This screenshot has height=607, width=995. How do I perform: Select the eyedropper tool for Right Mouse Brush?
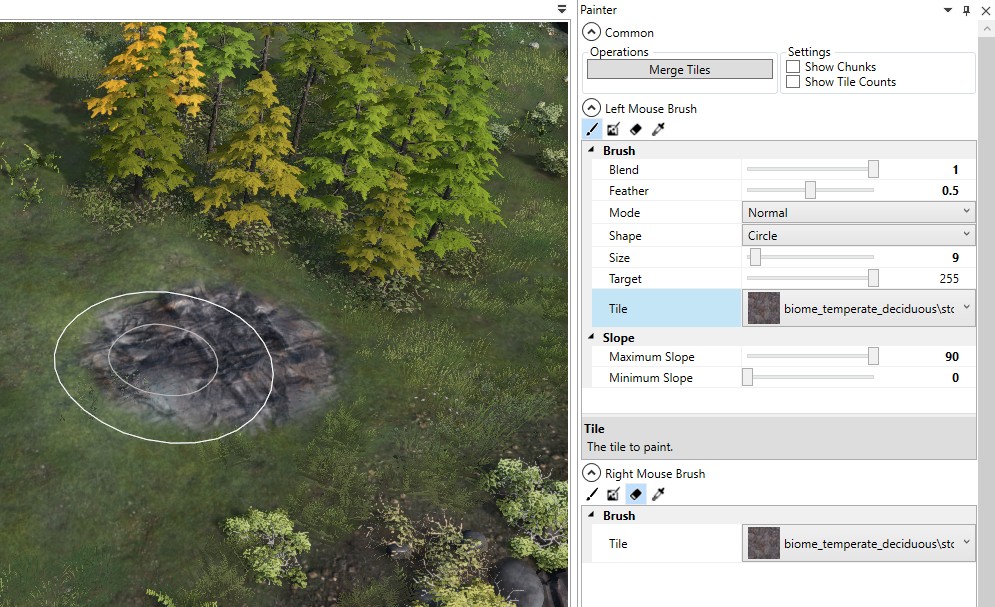pyautogui.click(x=658, y=494)
